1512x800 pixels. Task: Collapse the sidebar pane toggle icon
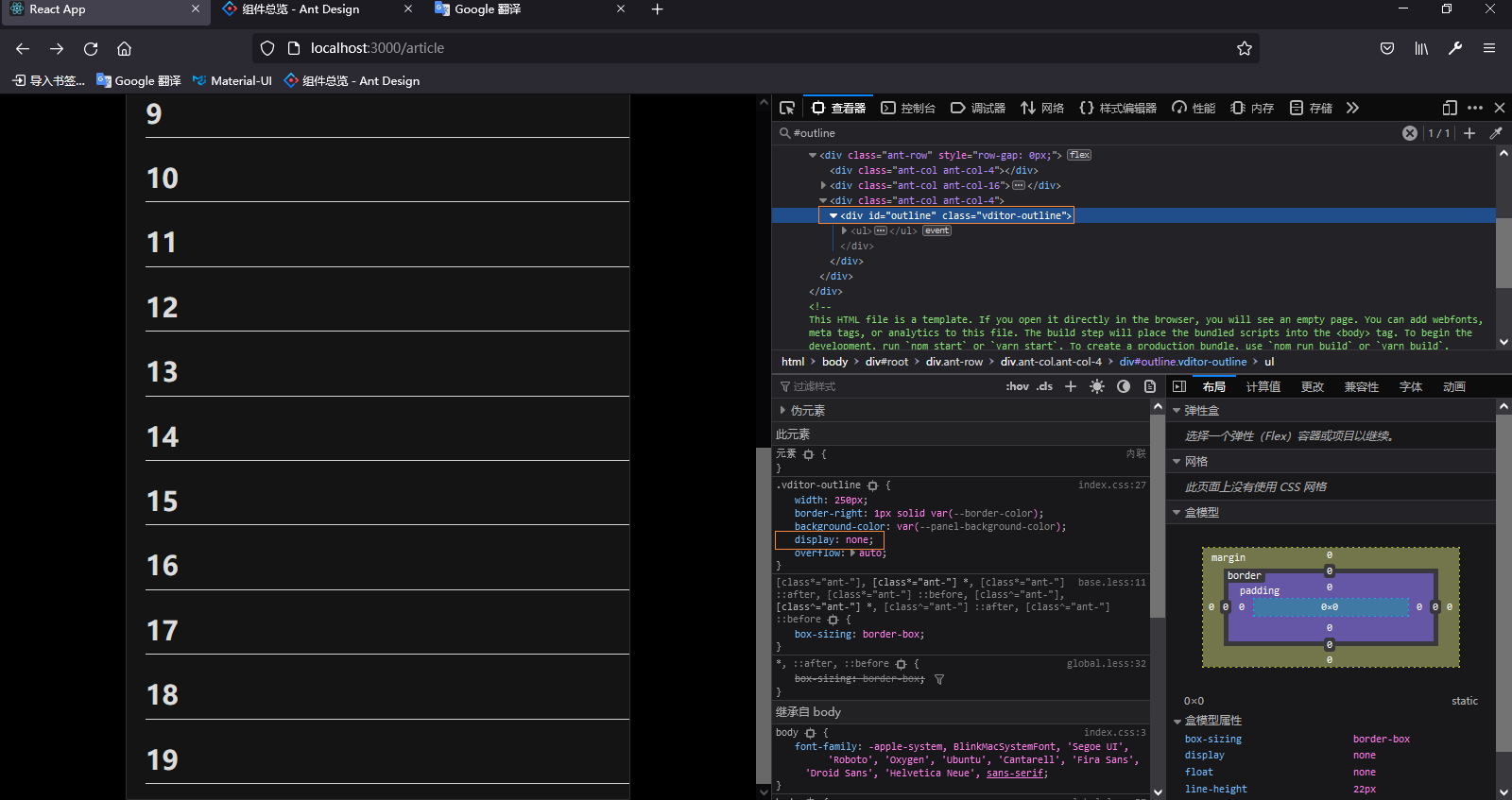tap(1179, 386)
